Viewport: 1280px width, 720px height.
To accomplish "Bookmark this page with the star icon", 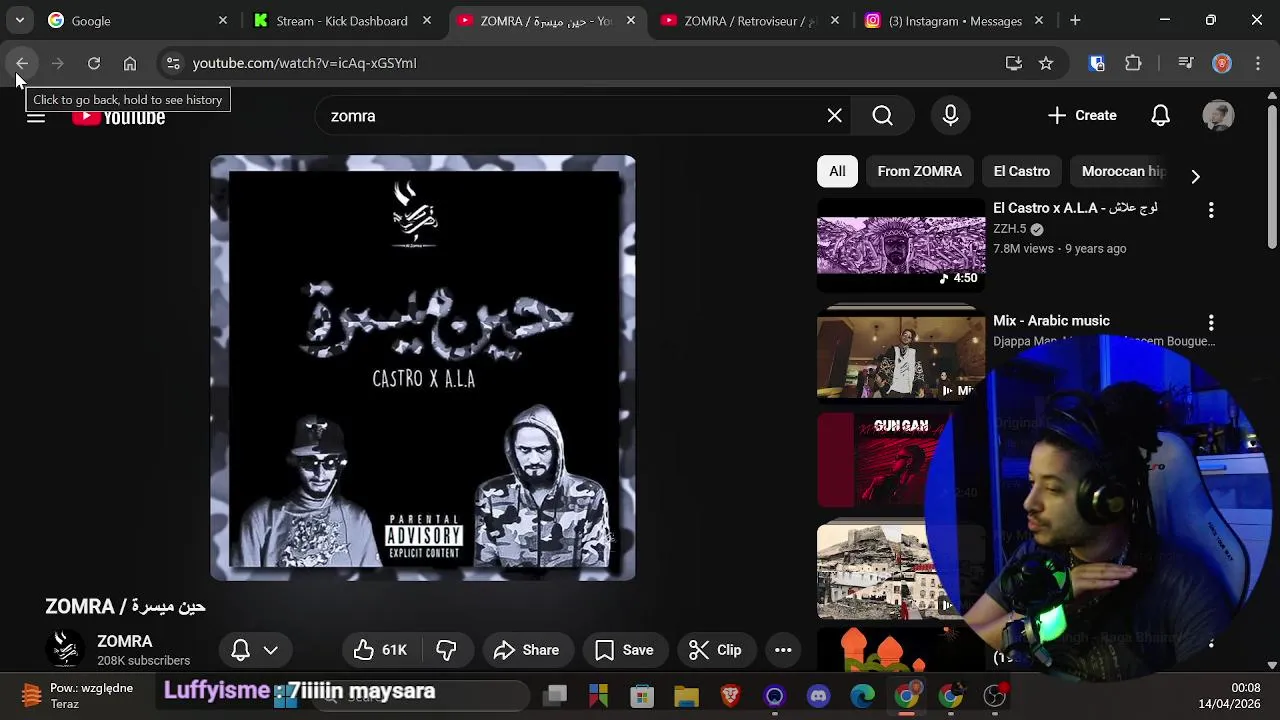I will coord(1046,63).
